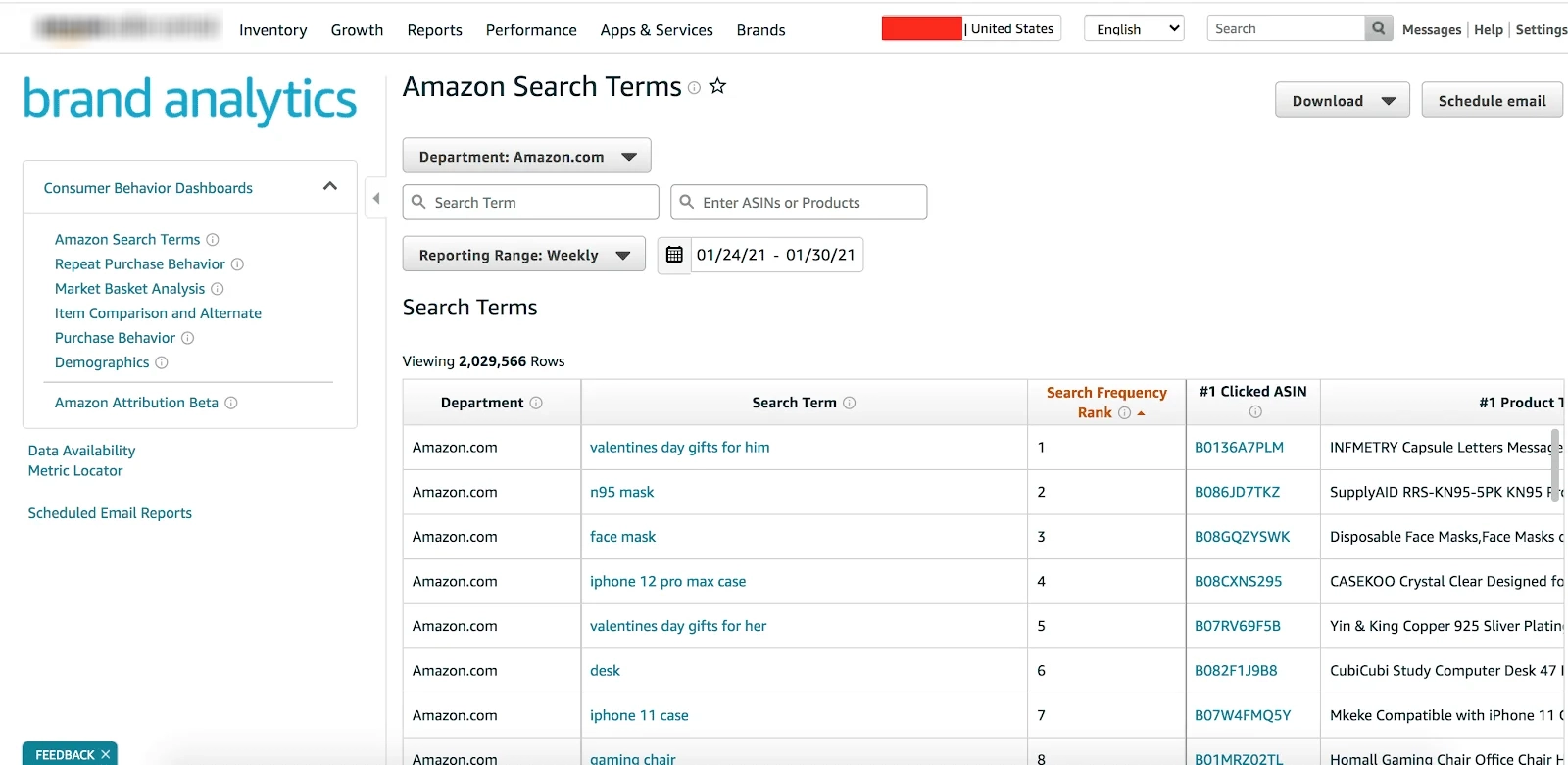Click the sort ascending arrow on Search Frequency Rank
This screenshot has width=1568, height=765.
[1141, 413]
